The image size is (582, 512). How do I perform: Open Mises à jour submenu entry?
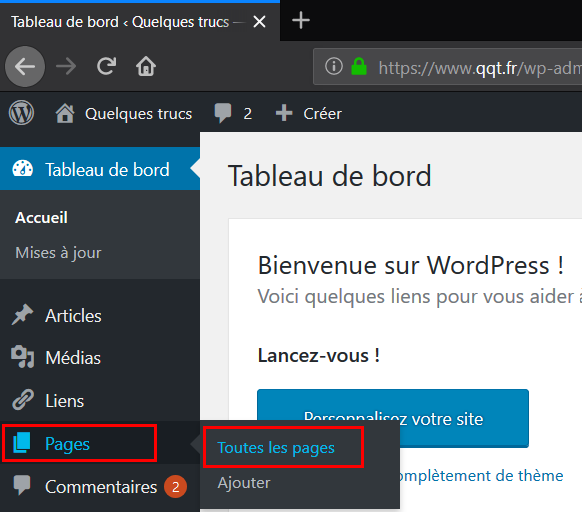tap(58, 253)
